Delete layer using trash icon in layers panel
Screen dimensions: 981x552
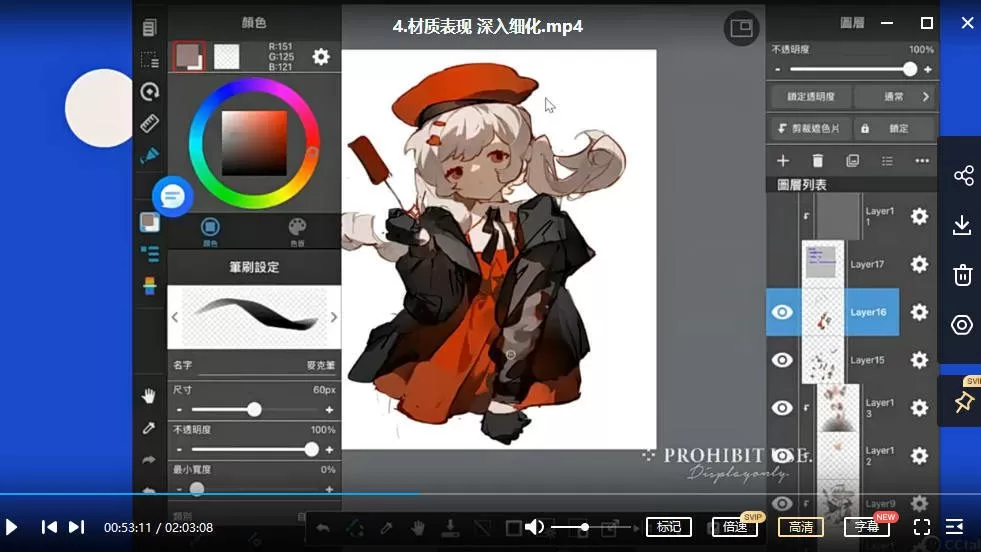point(818,161)
